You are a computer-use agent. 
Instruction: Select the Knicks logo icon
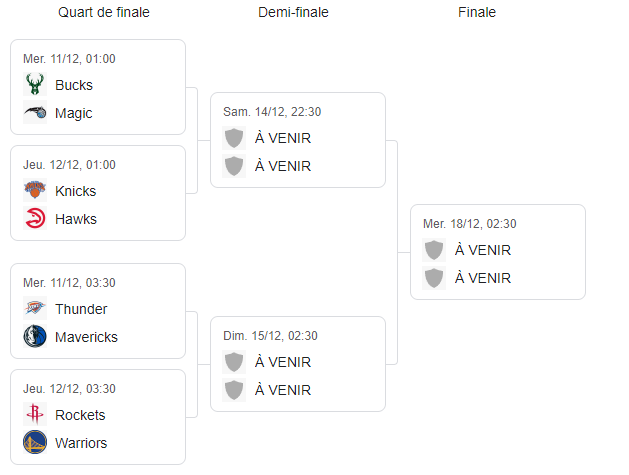[35, 191]
